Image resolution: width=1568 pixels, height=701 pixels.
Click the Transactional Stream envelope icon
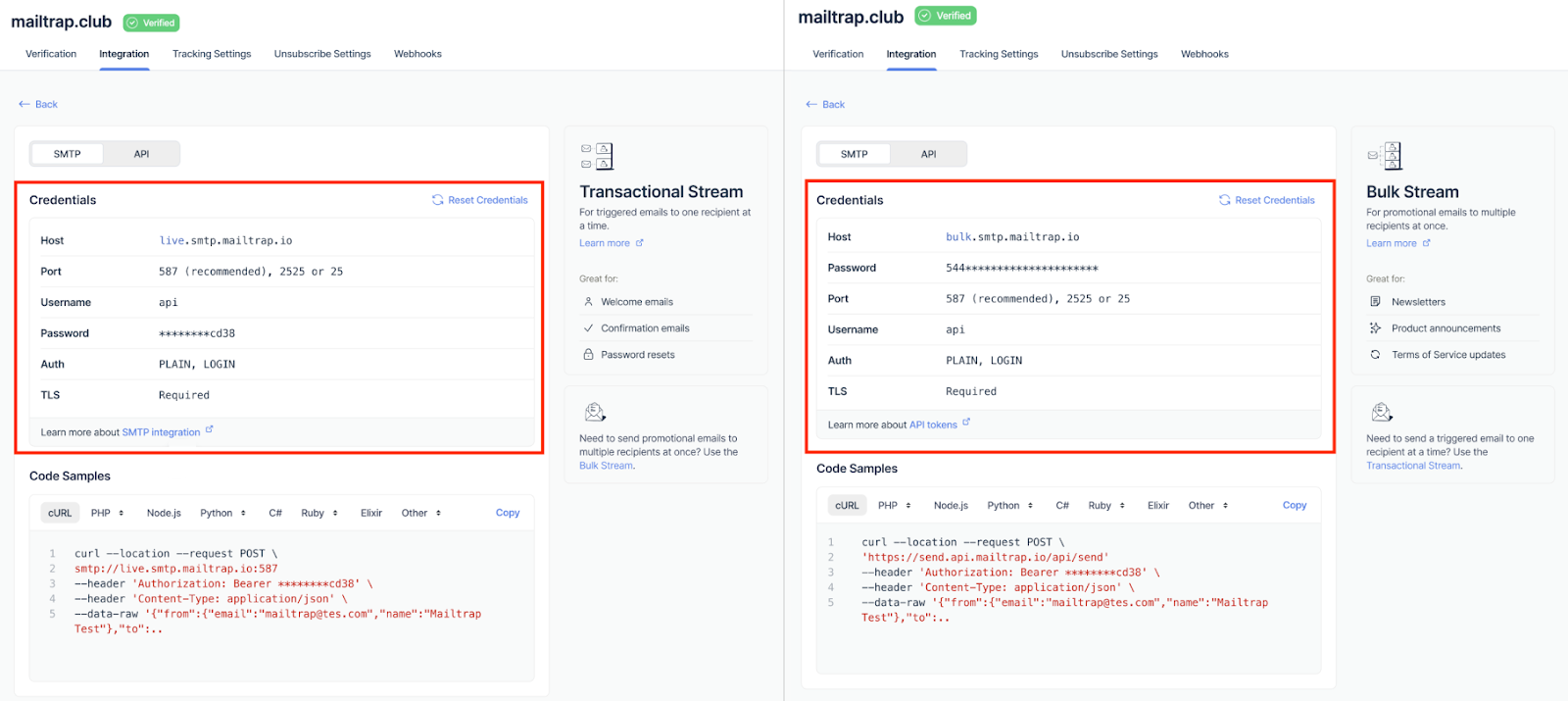(x=597, y=156)
